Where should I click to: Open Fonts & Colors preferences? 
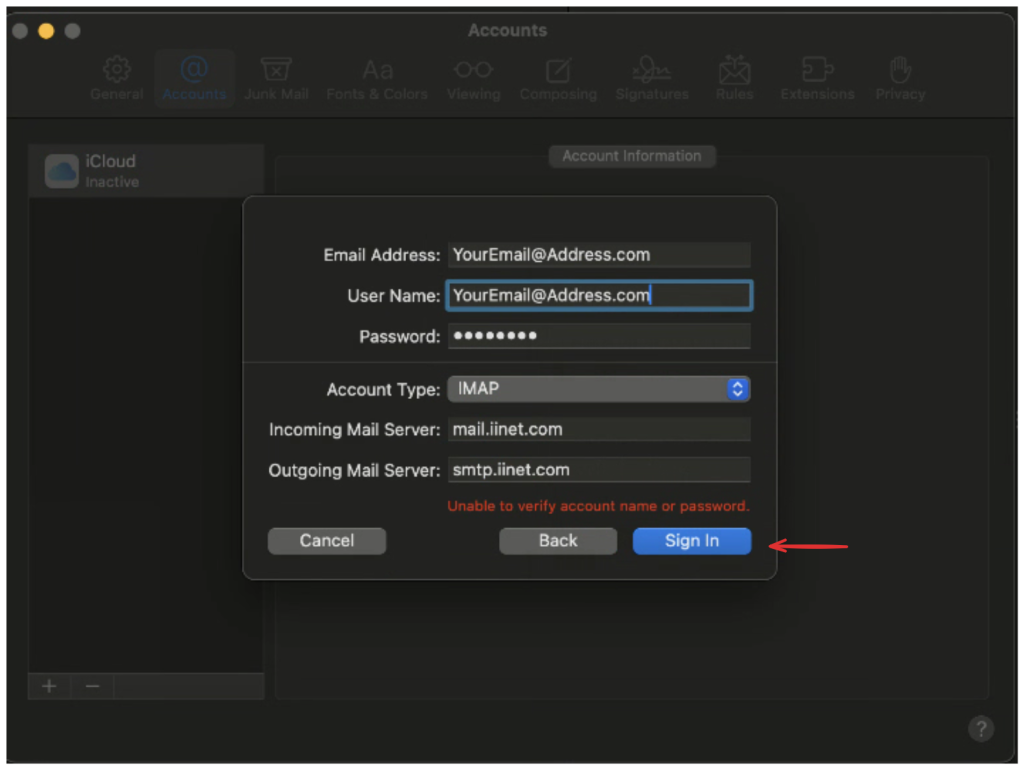(x=377, y=79)
